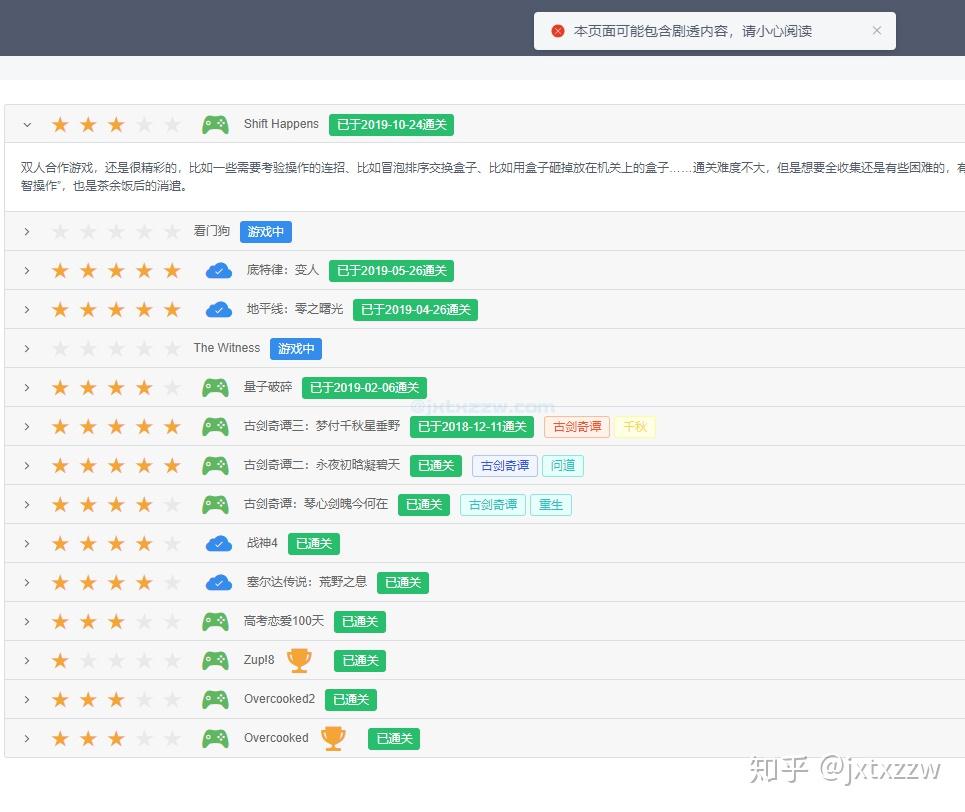Expand the final Overcooked row with the trophy

pyautogui.click(x=27, y=738)
